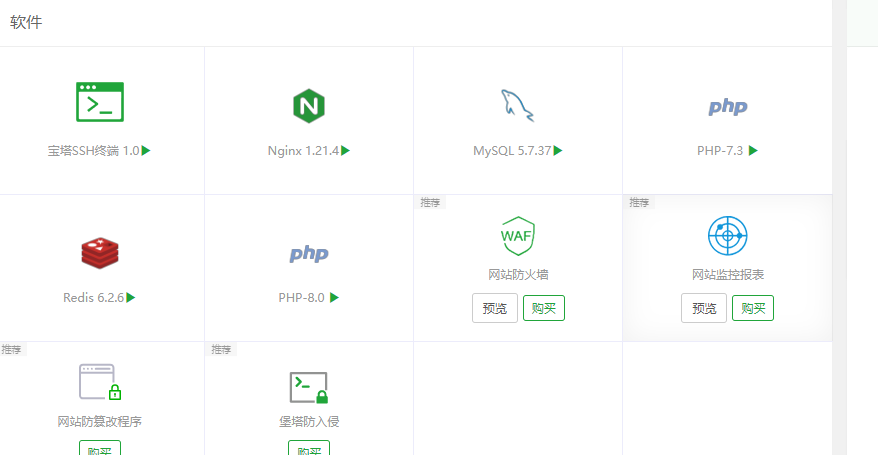Click the 软件 section heading
Screen dimensions: 878x455
pos(26,22)
